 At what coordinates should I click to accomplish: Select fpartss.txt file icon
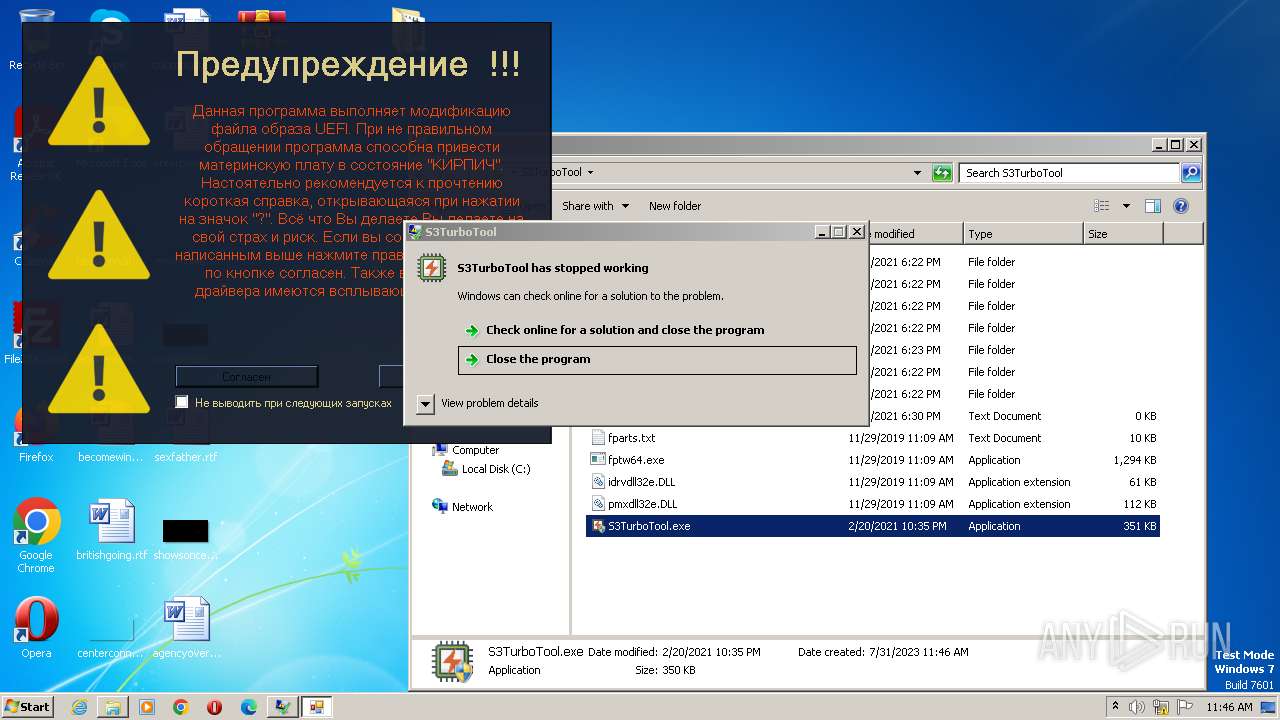[598, 438]
